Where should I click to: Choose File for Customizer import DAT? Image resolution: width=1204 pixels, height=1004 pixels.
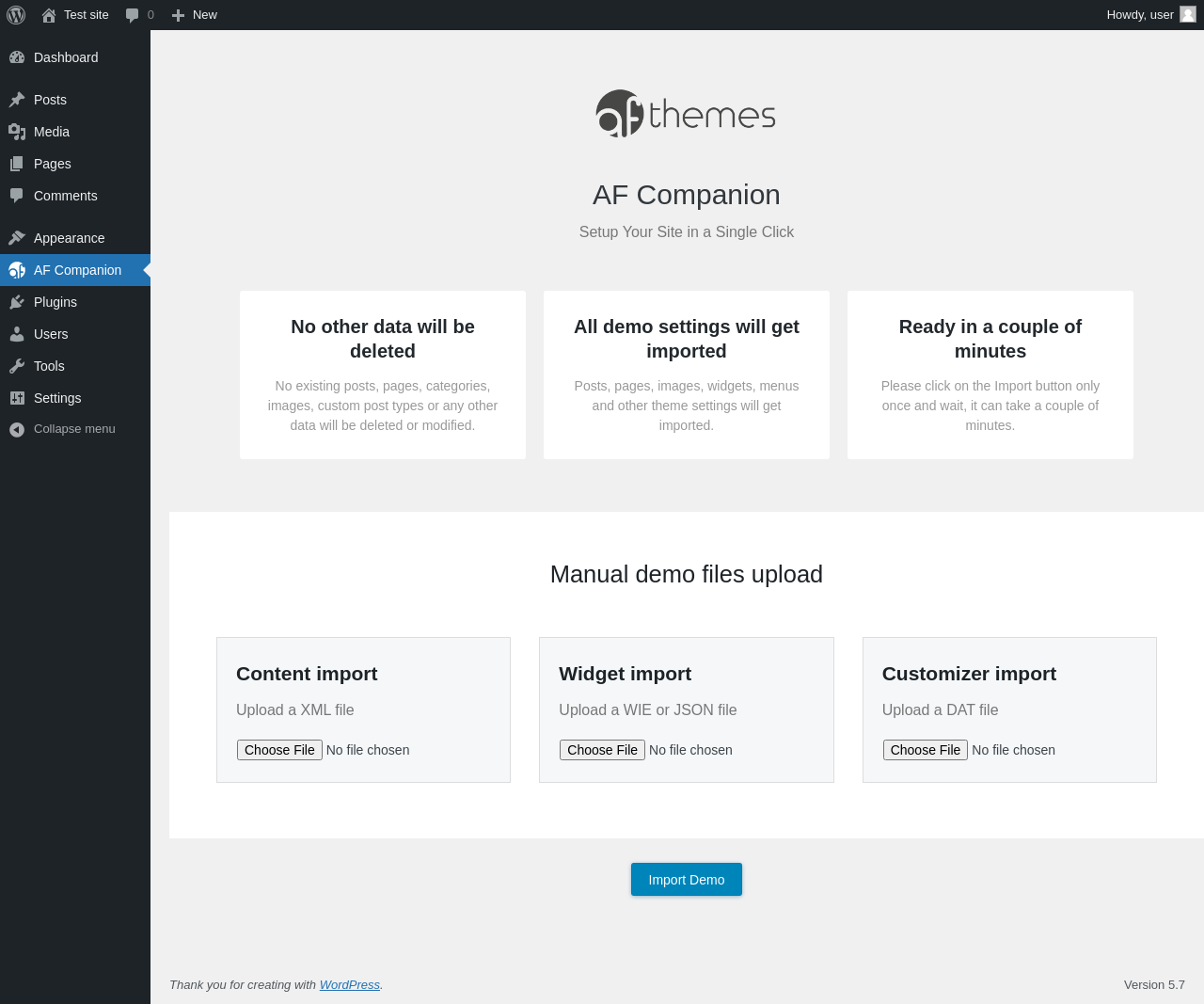click(926, 750)
